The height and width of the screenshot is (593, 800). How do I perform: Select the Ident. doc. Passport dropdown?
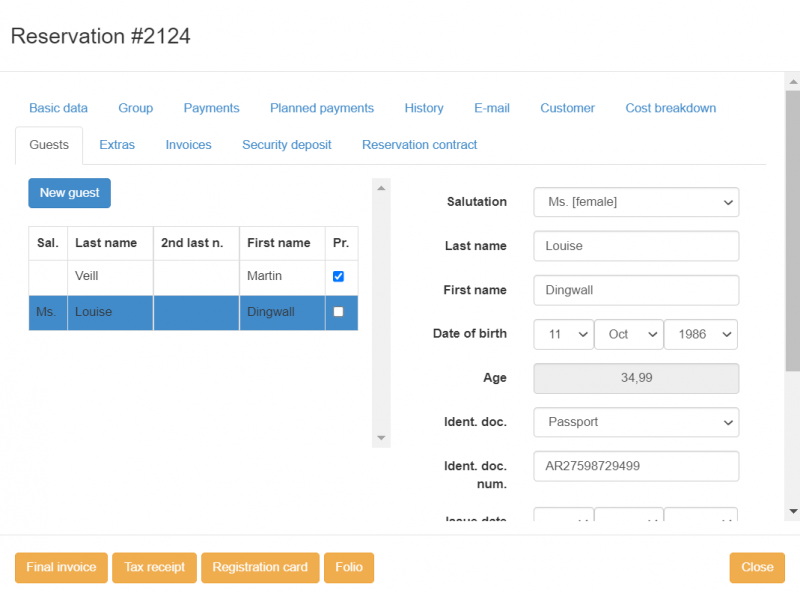pyautogui.click(x=636, y=422)
